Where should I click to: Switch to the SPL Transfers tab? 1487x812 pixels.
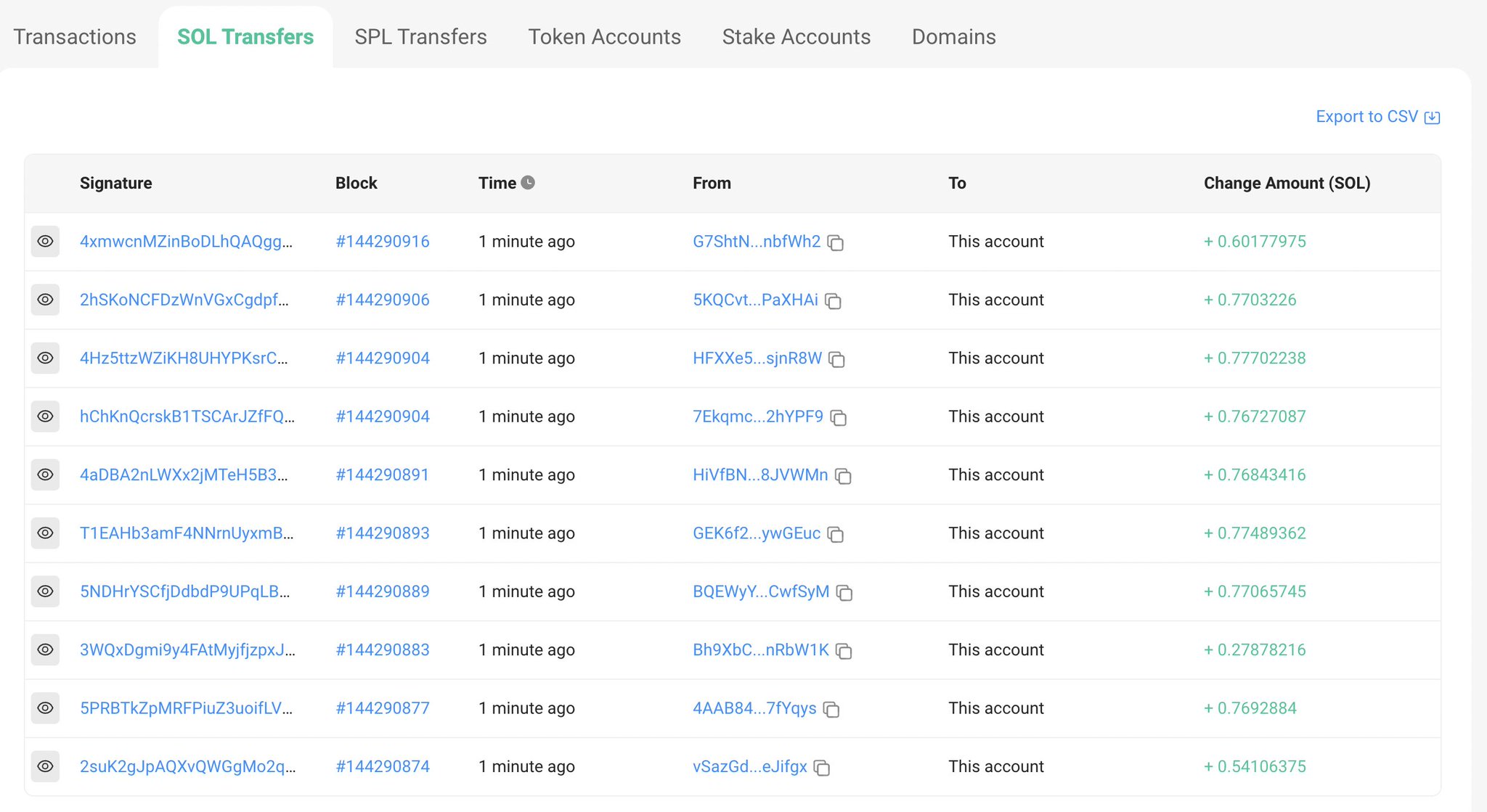click(x=420, y=37)
